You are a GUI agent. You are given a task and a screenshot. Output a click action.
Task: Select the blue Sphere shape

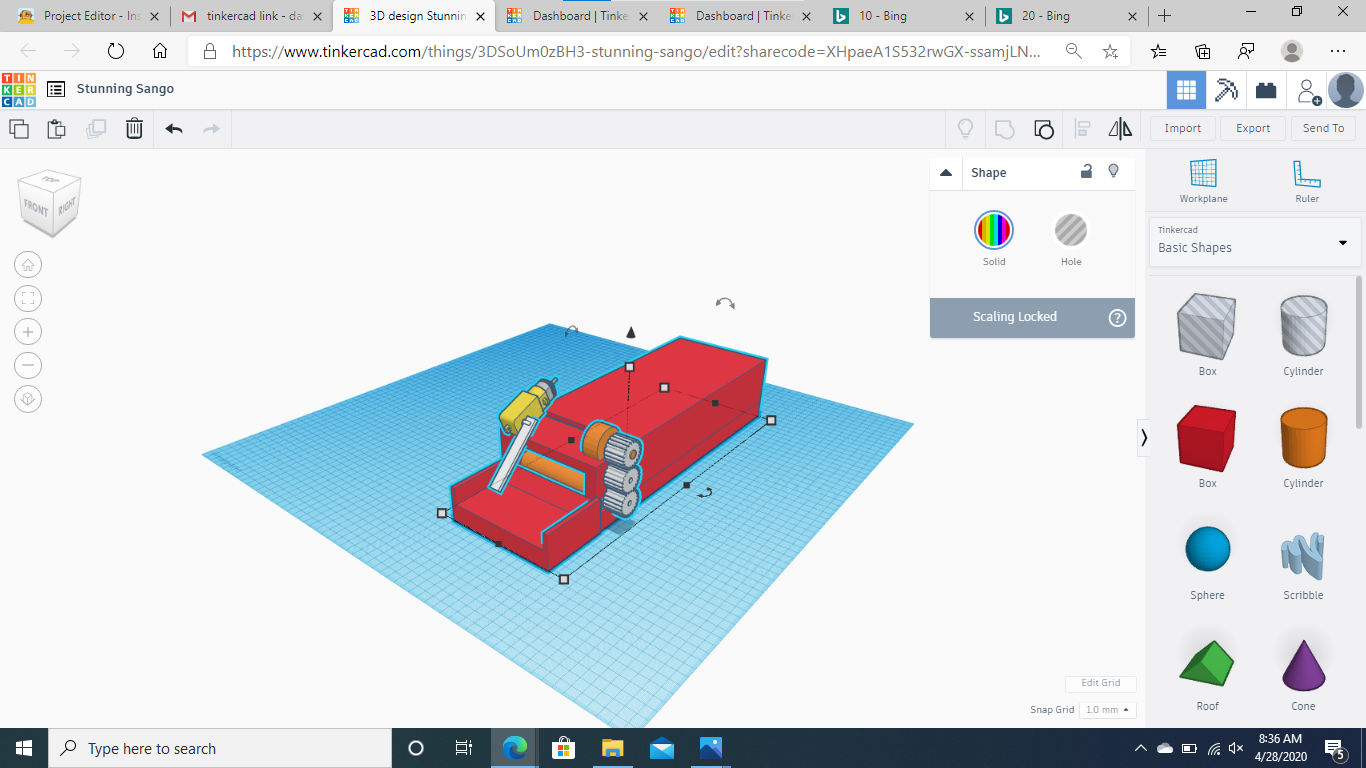click(x=1207, y=551)
